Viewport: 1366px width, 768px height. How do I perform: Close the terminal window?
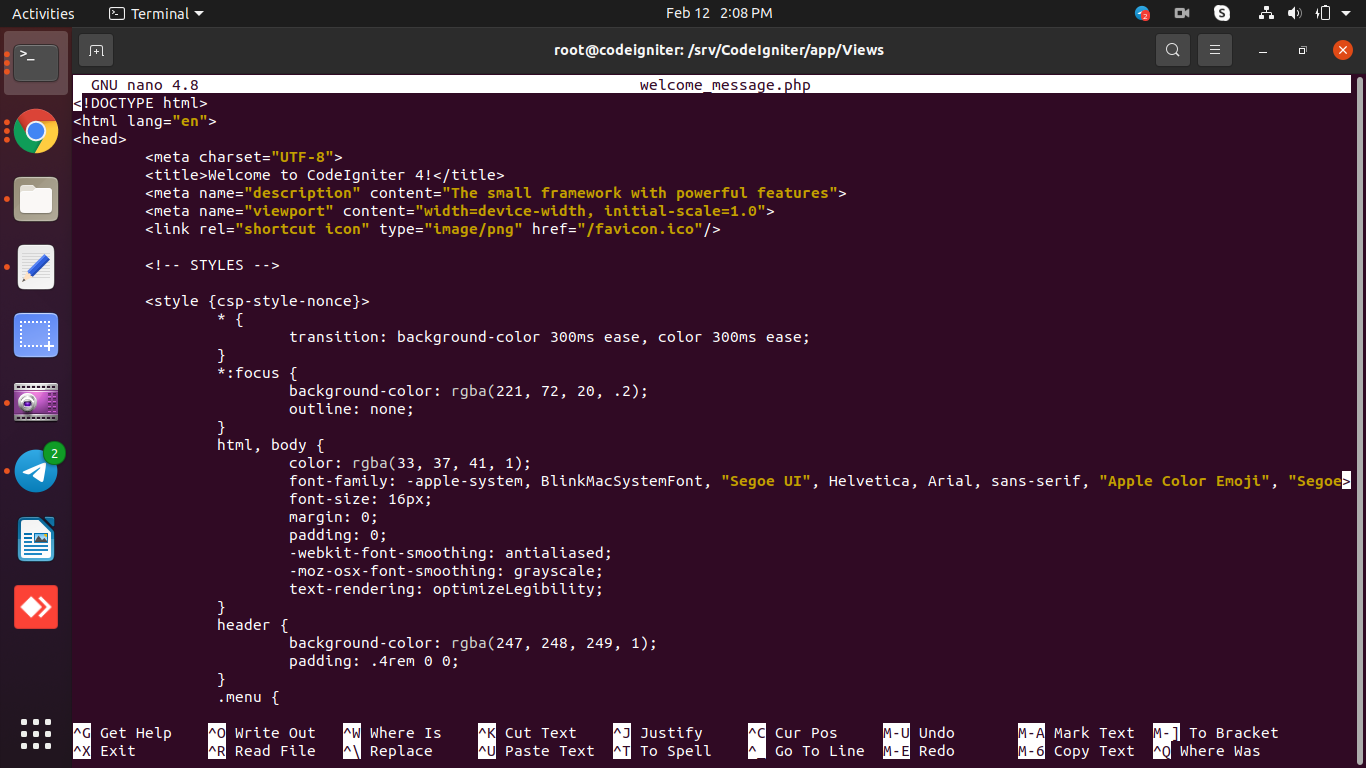(x=1342, y=50)
